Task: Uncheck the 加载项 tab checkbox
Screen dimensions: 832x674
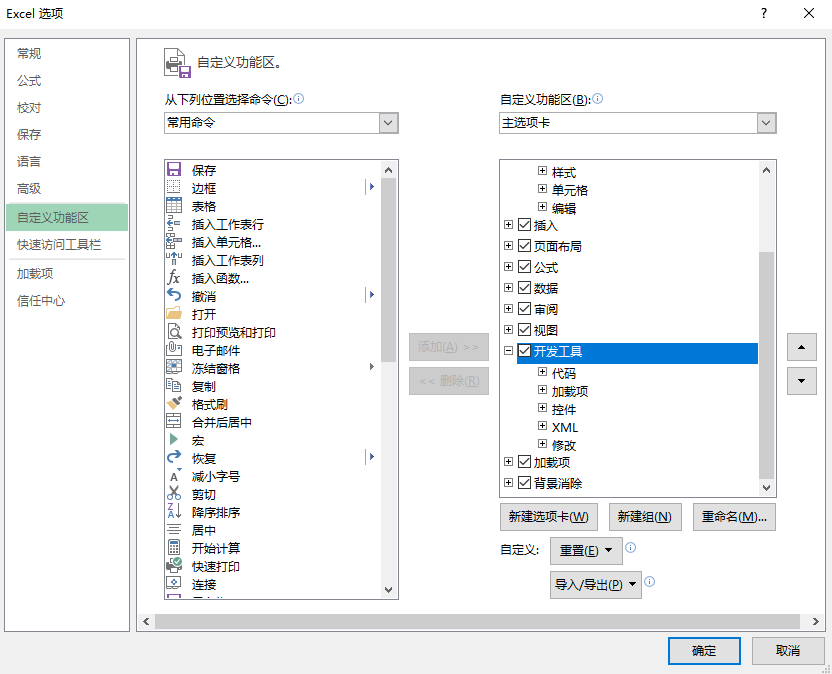Action: 524,462
